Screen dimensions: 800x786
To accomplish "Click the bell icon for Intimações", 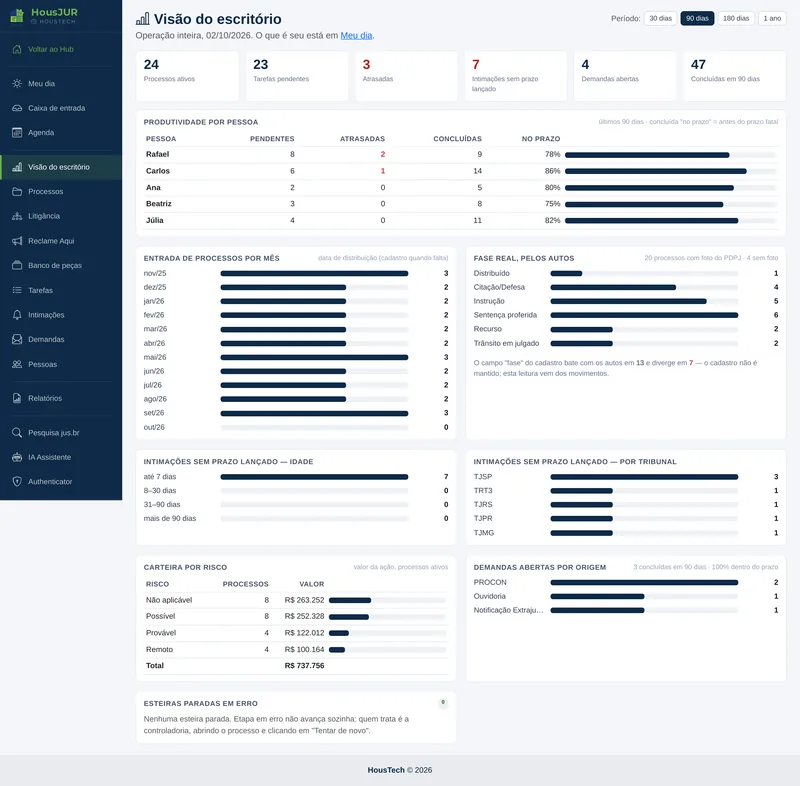I will pos(17,315).
